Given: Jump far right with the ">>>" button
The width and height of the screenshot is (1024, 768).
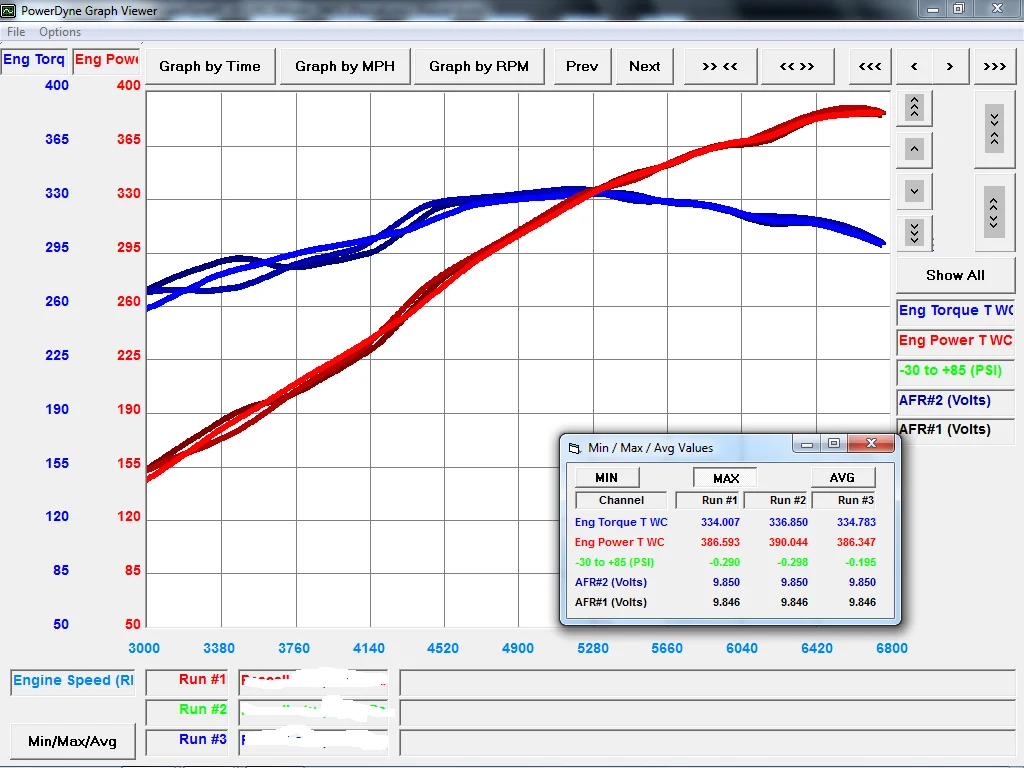Looking at the screenshot, I should pos(995,66).
